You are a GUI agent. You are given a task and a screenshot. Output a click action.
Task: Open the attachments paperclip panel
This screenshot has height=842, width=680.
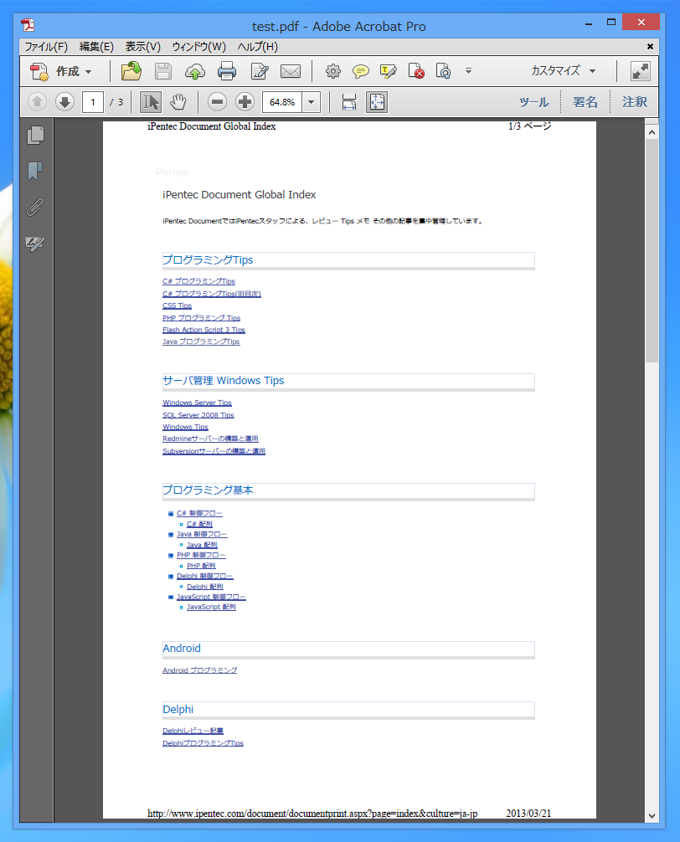point(35,207)
